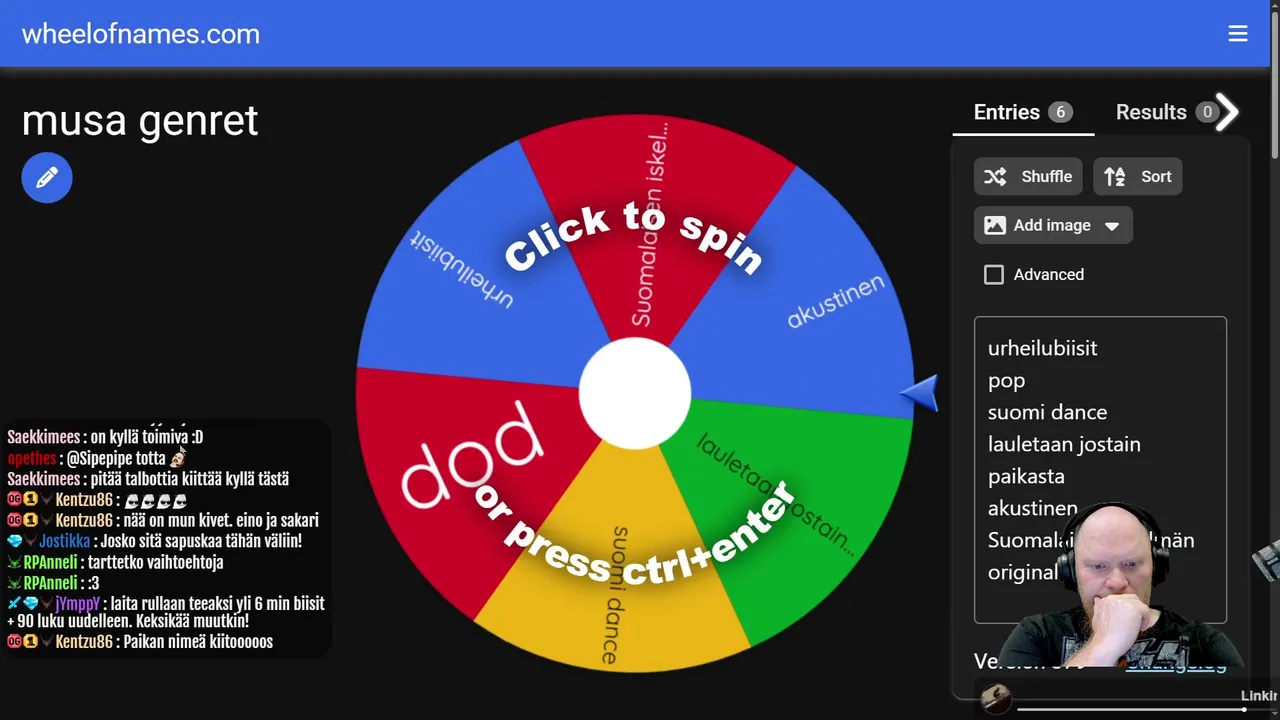Open the hamburger menu icon
Viewport: 1280px width, 720px height.
1238,34
